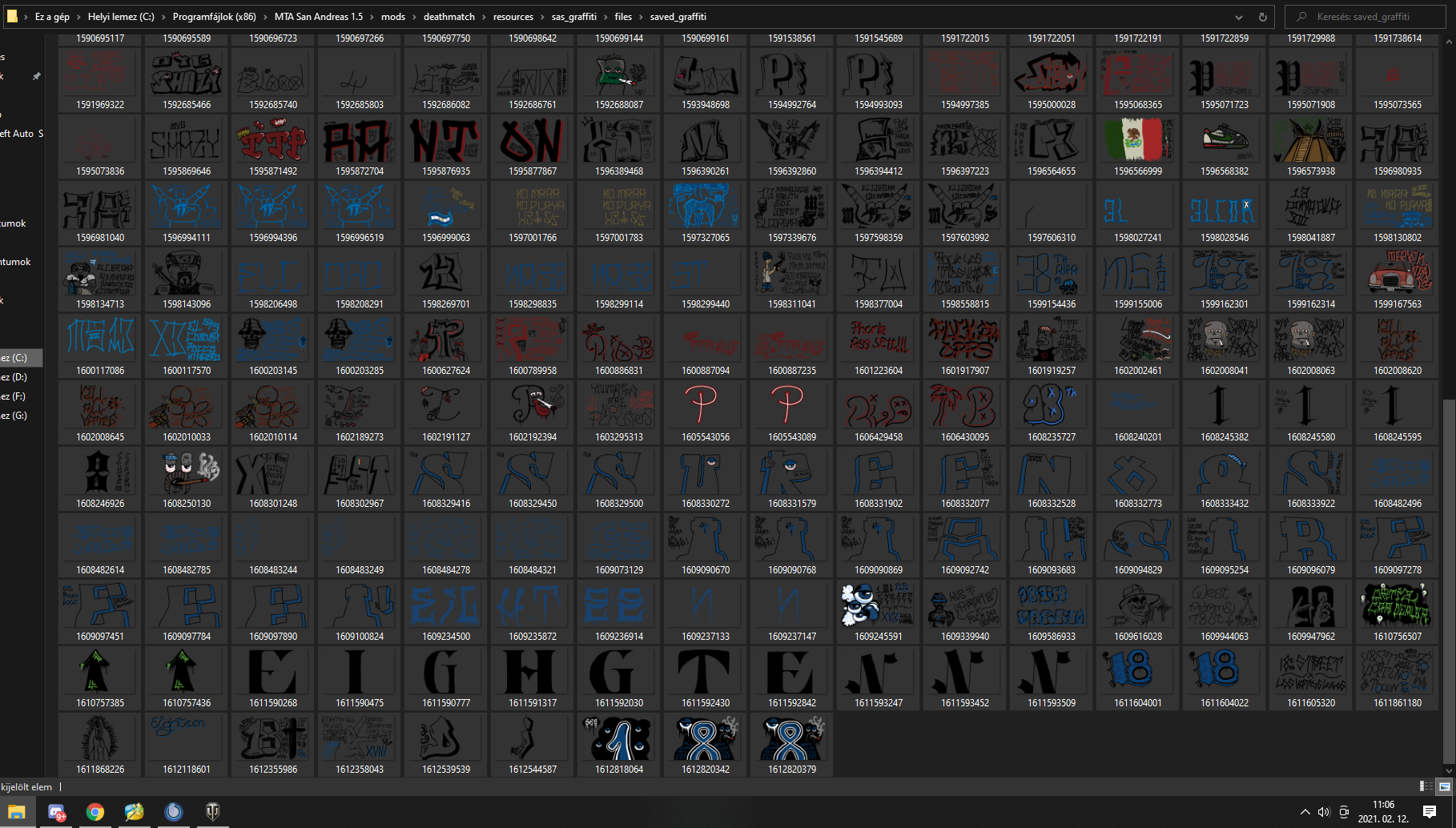The width and height of the screenshot is (1456, 828).
Task: Select the sneaker graffiti file 1596568382
Action: tap(1225, 146)
